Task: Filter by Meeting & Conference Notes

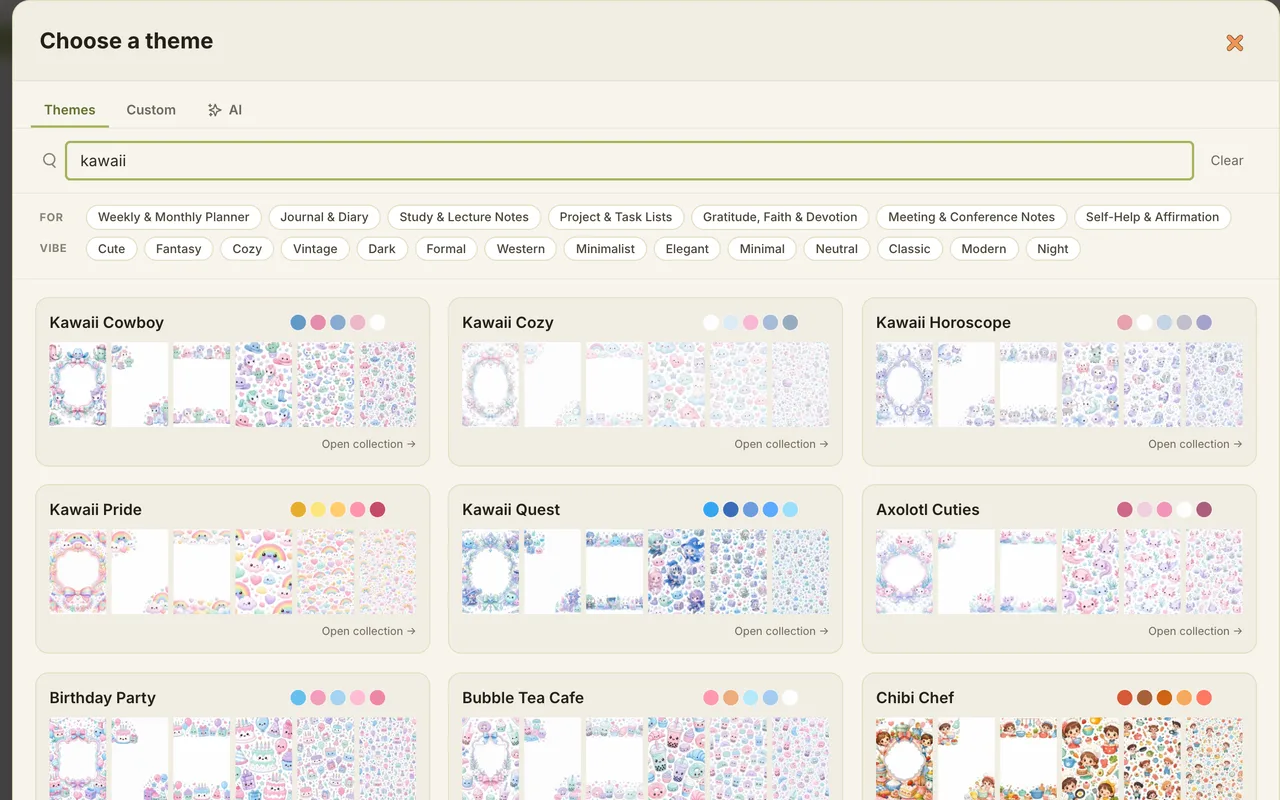Action: [x=972, y=217]
